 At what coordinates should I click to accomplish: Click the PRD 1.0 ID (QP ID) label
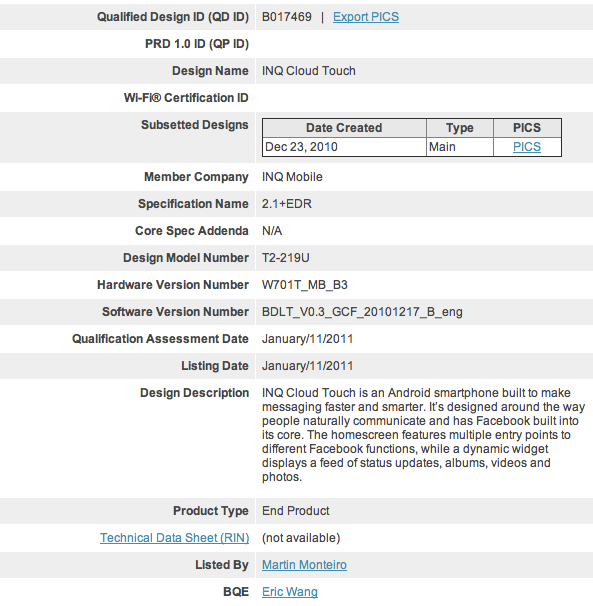tap(197, 44)
